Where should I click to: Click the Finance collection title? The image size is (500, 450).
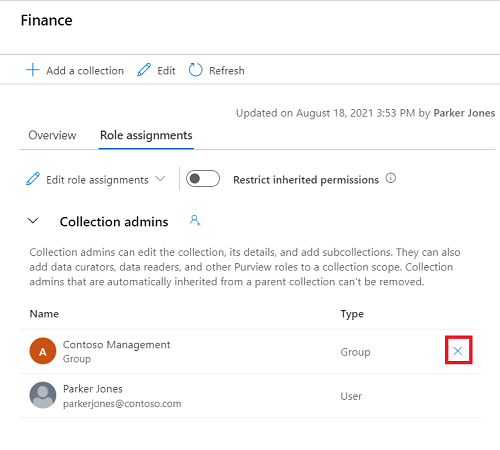coord(47,20)
